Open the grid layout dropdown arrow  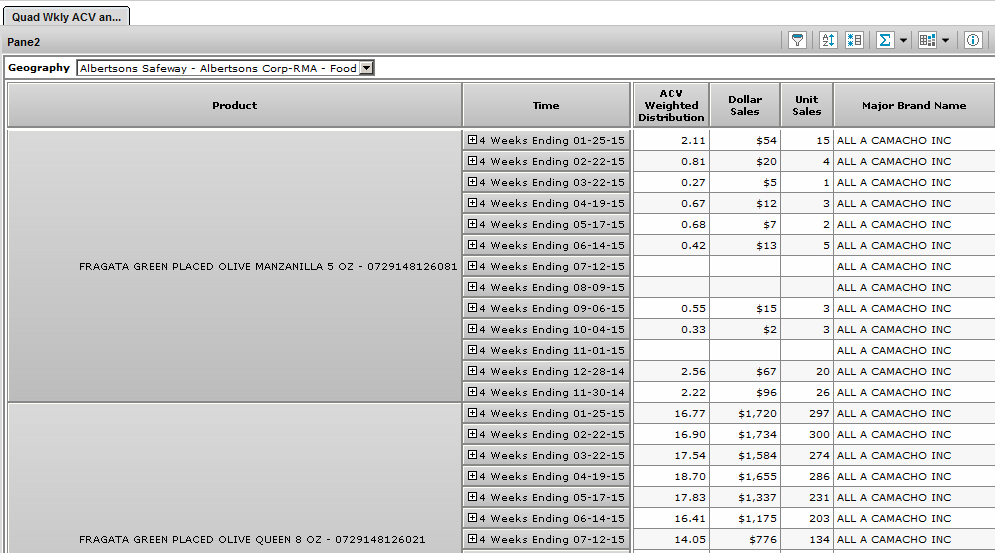coord(945,41)
